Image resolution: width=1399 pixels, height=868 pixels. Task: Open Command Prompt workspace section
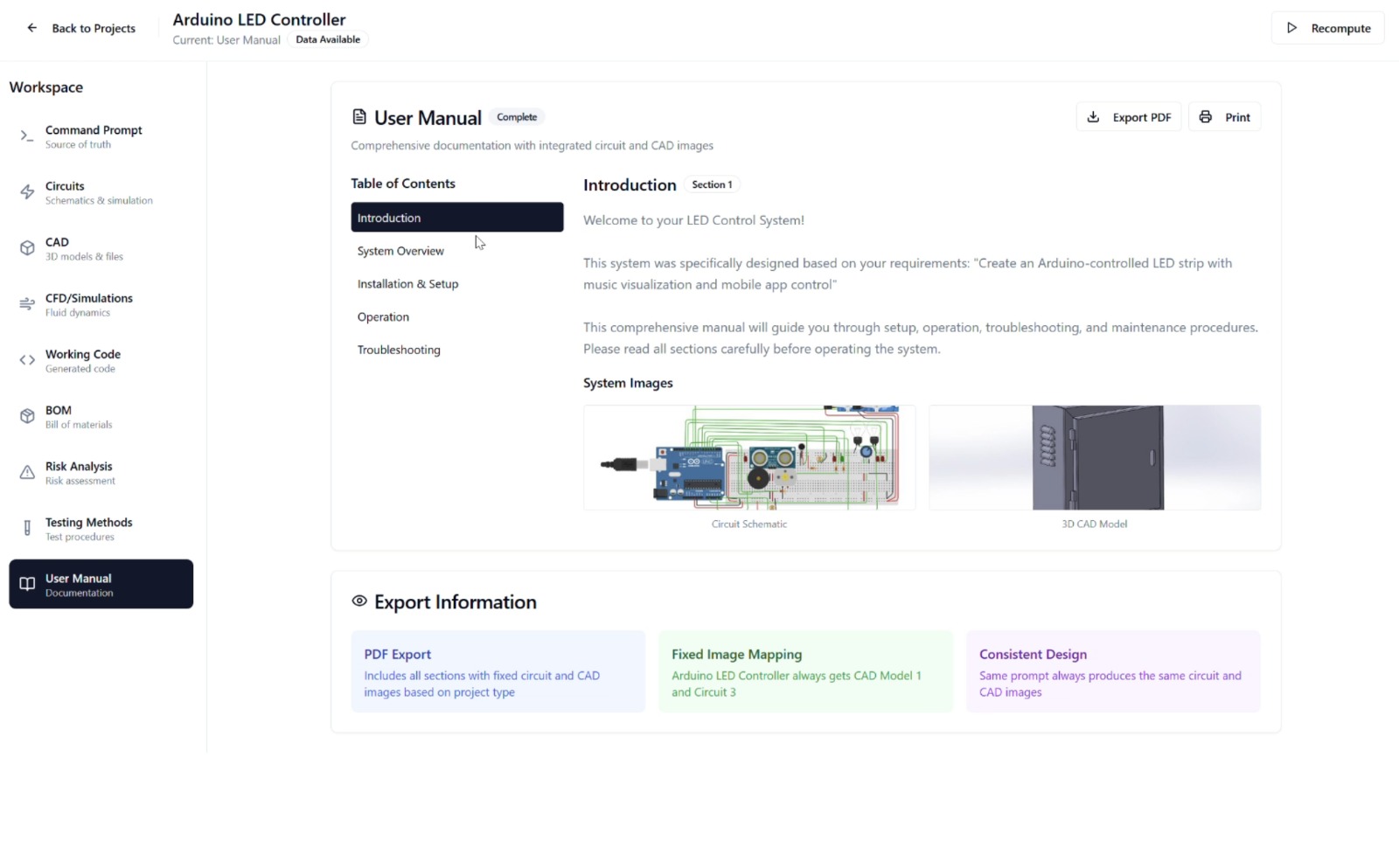tap(101, 136)
